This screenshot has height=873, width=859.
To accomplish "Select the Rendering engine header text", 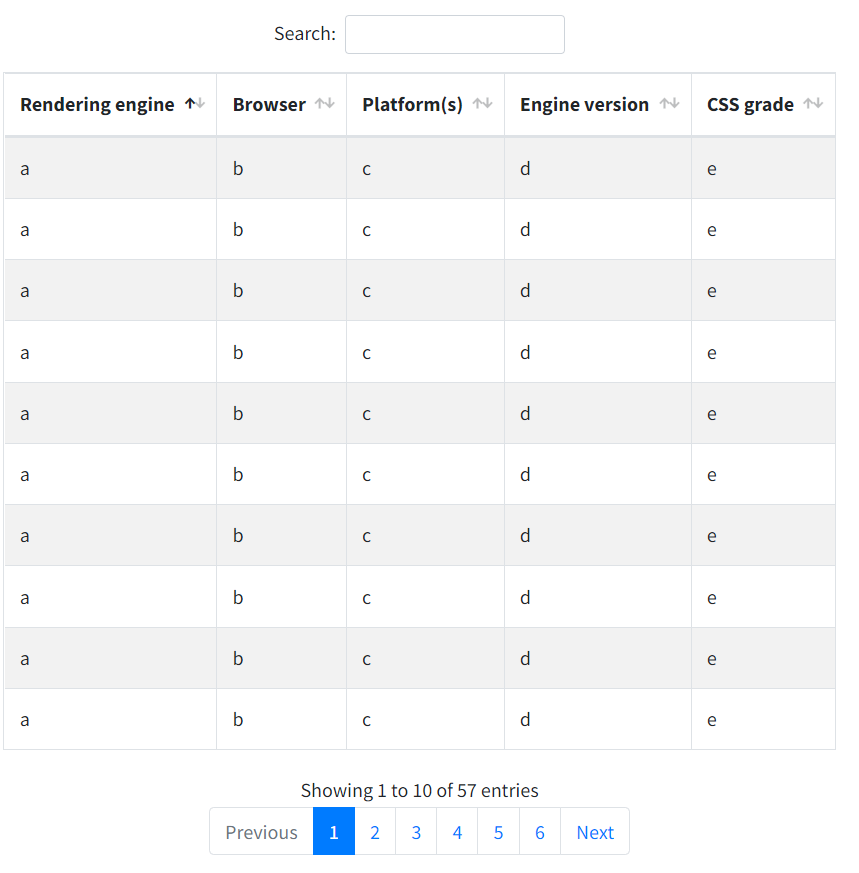I will 97,105.
